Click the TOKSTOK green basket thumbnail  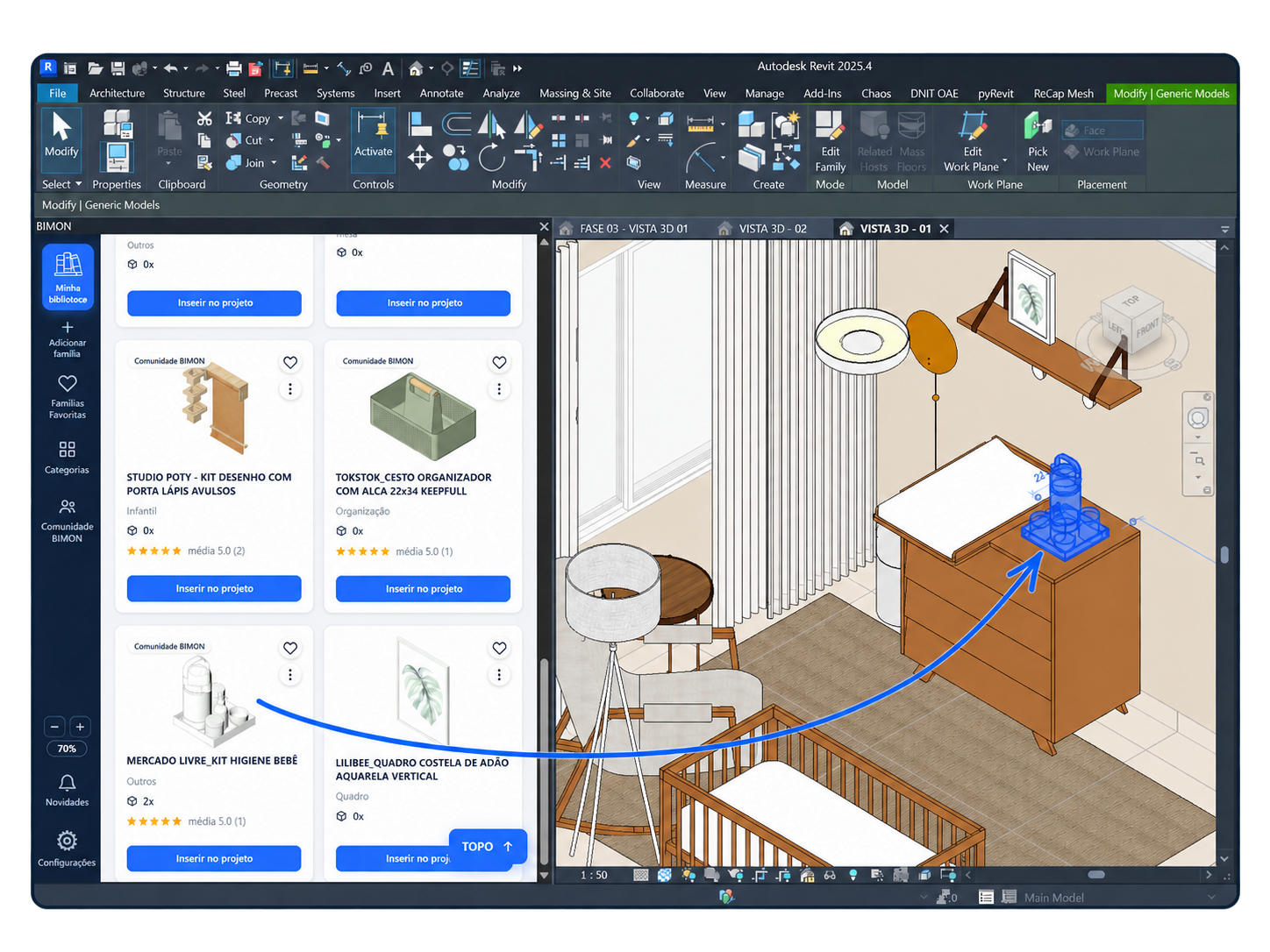[x=424, y=416]
